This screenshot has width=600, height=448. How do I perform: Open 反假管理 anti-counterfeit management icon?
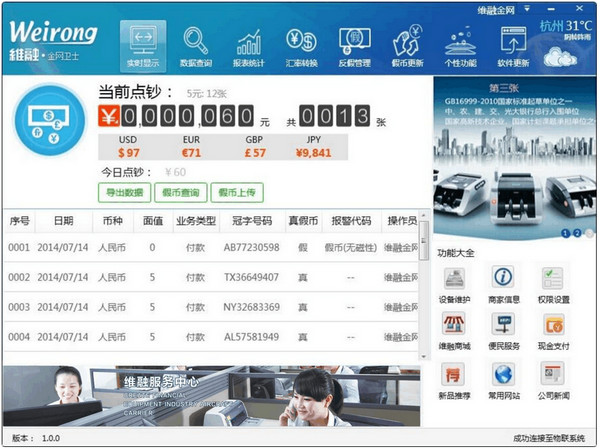click(x=354, y=46)
